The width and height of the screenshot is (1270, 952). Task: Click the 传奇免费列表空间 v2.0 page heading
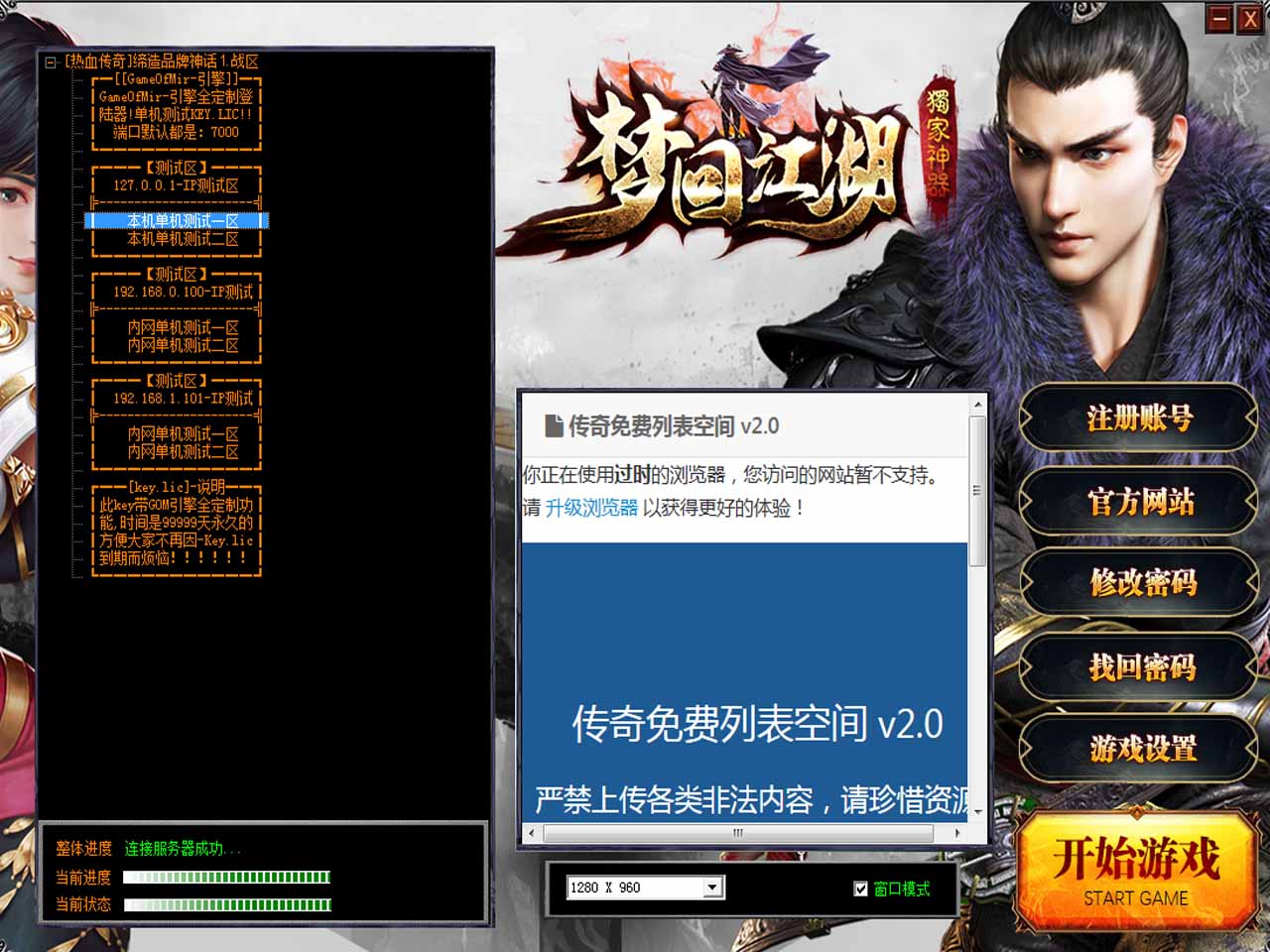pos(757,724)
